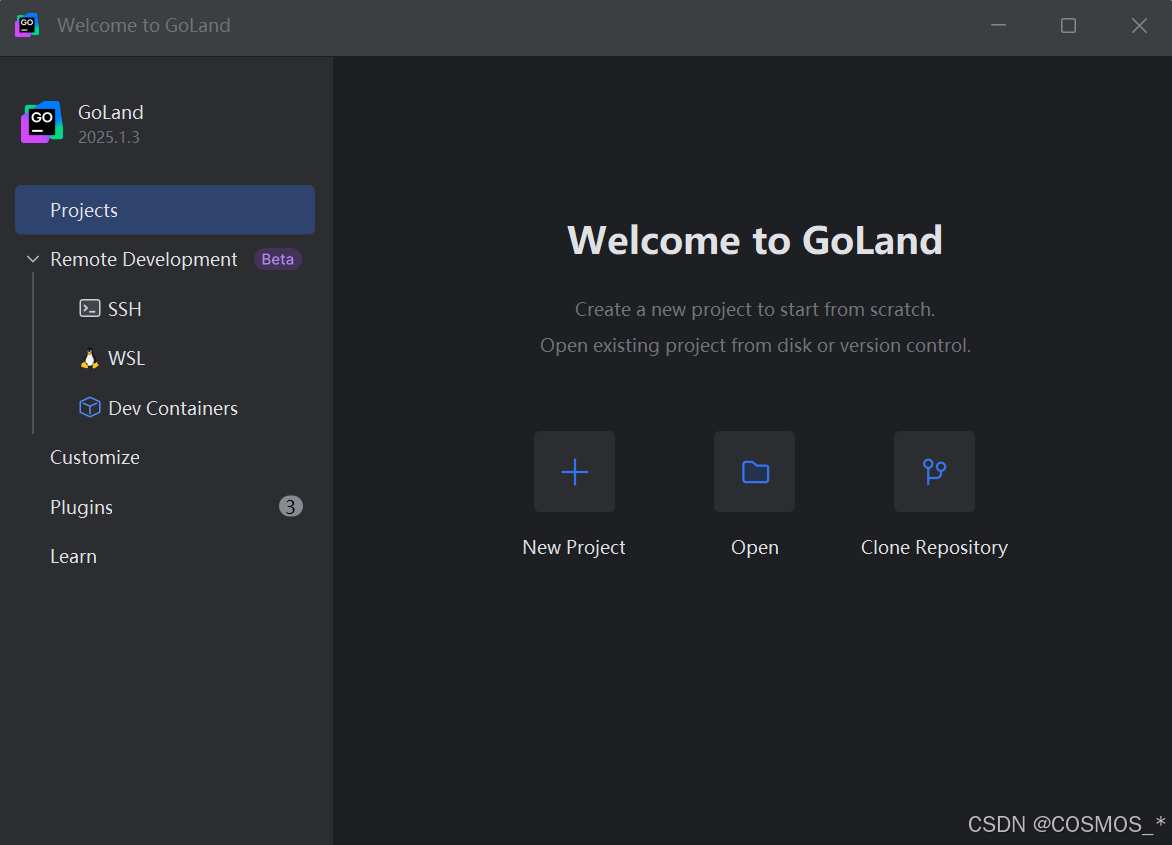Click the GoLand icon in title bar
1172x845 pixels.
pos(27,25)
